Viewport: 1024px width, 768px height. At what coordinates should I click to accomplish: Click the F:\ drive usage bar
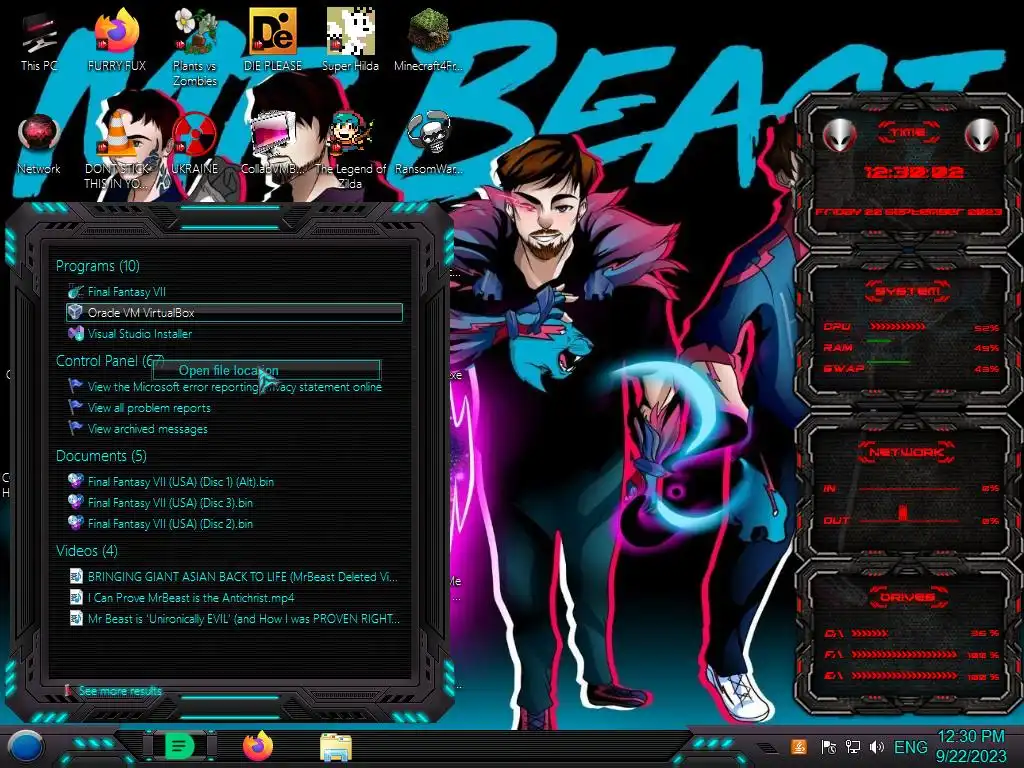(904, 654)
